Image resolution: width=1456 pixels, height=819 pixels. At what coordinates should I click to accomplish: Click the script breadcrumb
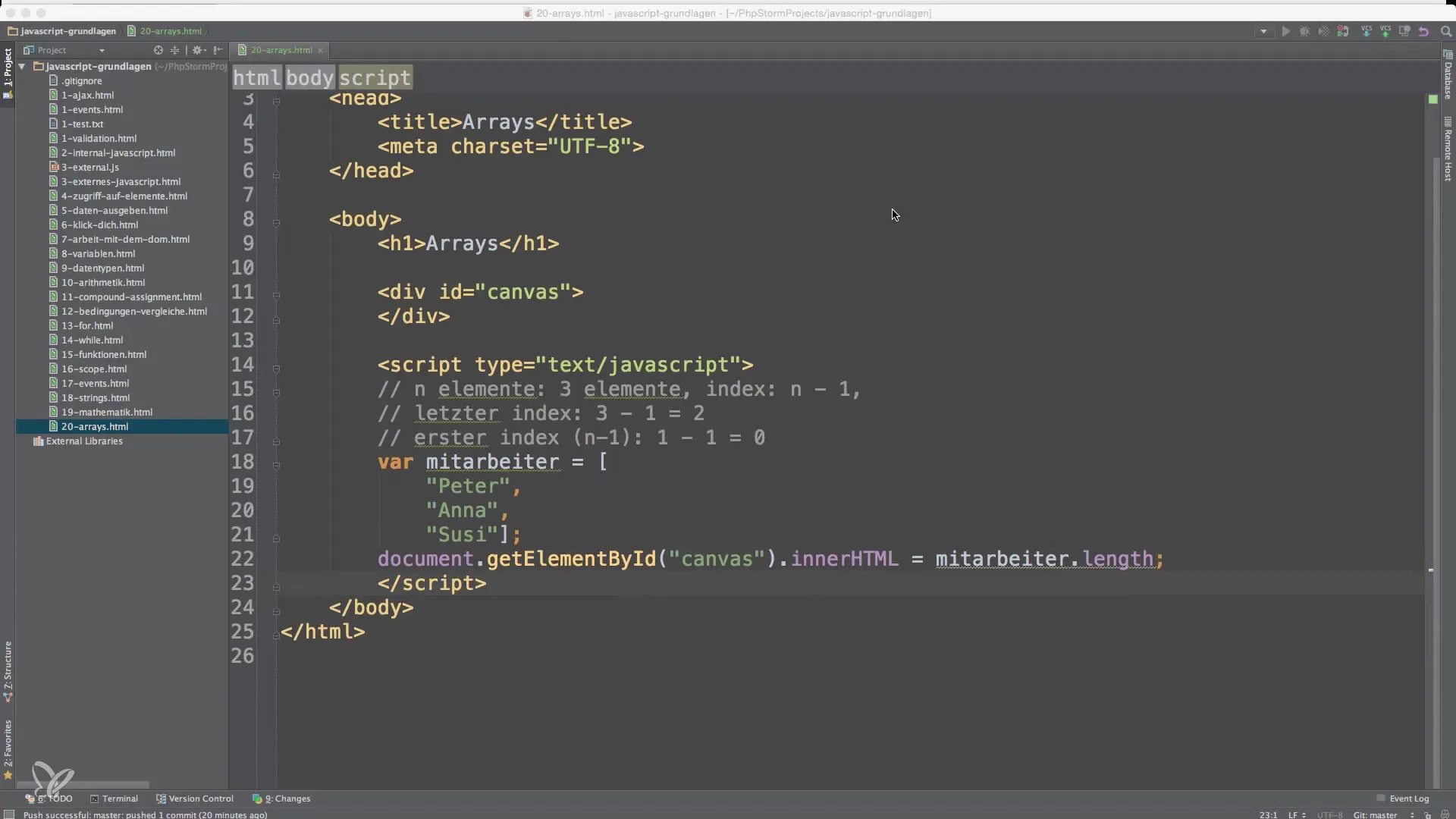(375, 77)
